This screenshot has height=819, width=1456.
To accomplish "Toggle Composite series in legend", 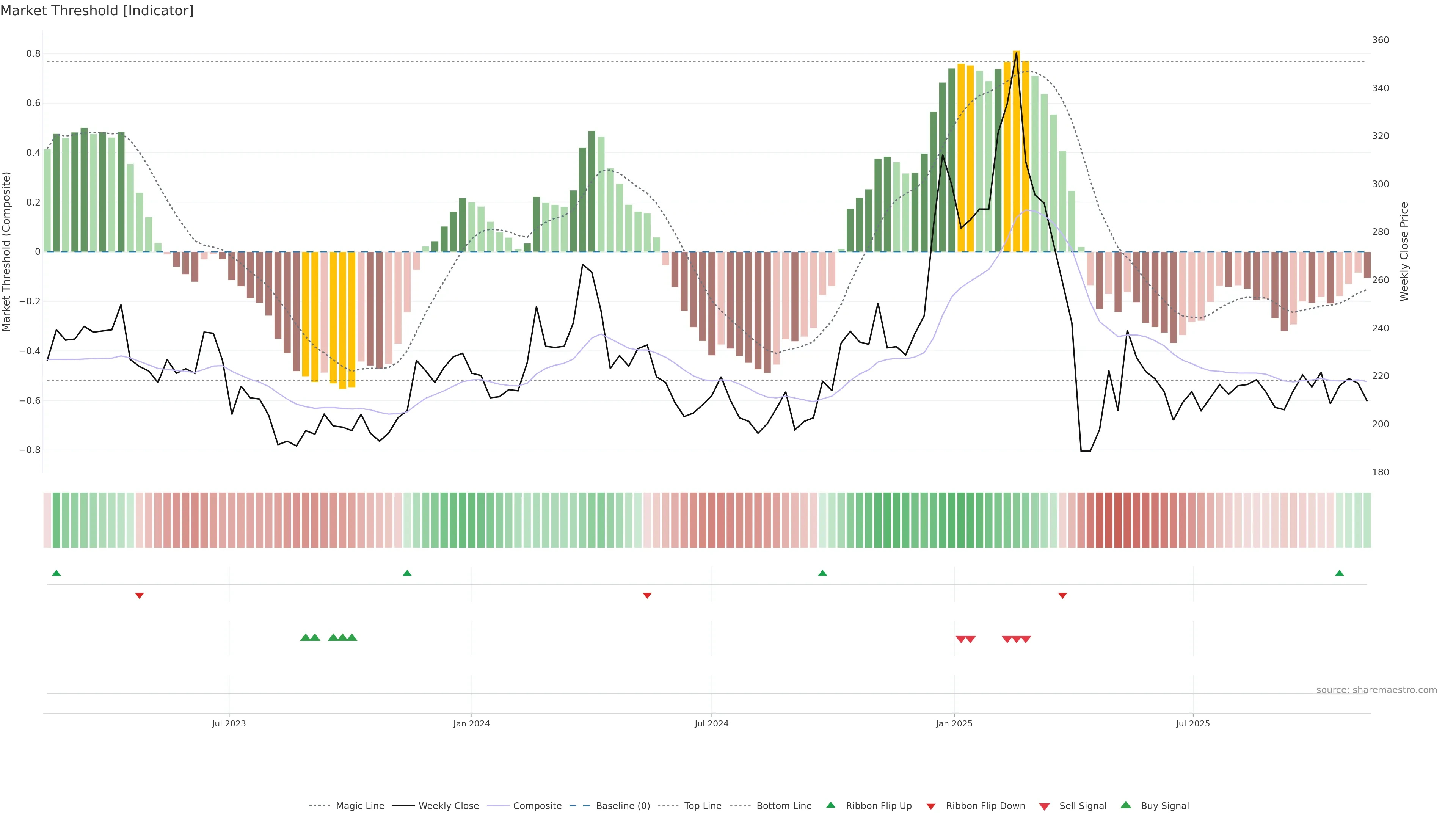I will pos(537,806).
